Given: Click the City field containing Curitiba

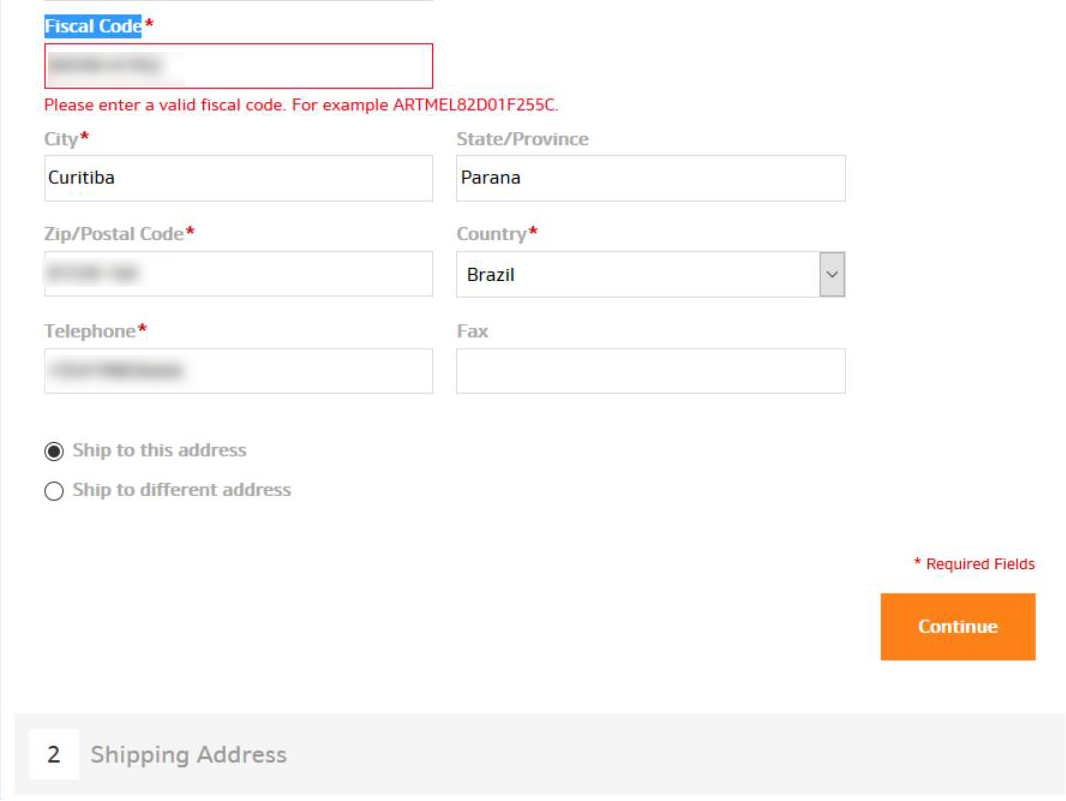Looking at the screenshot, I should (238, 178).
